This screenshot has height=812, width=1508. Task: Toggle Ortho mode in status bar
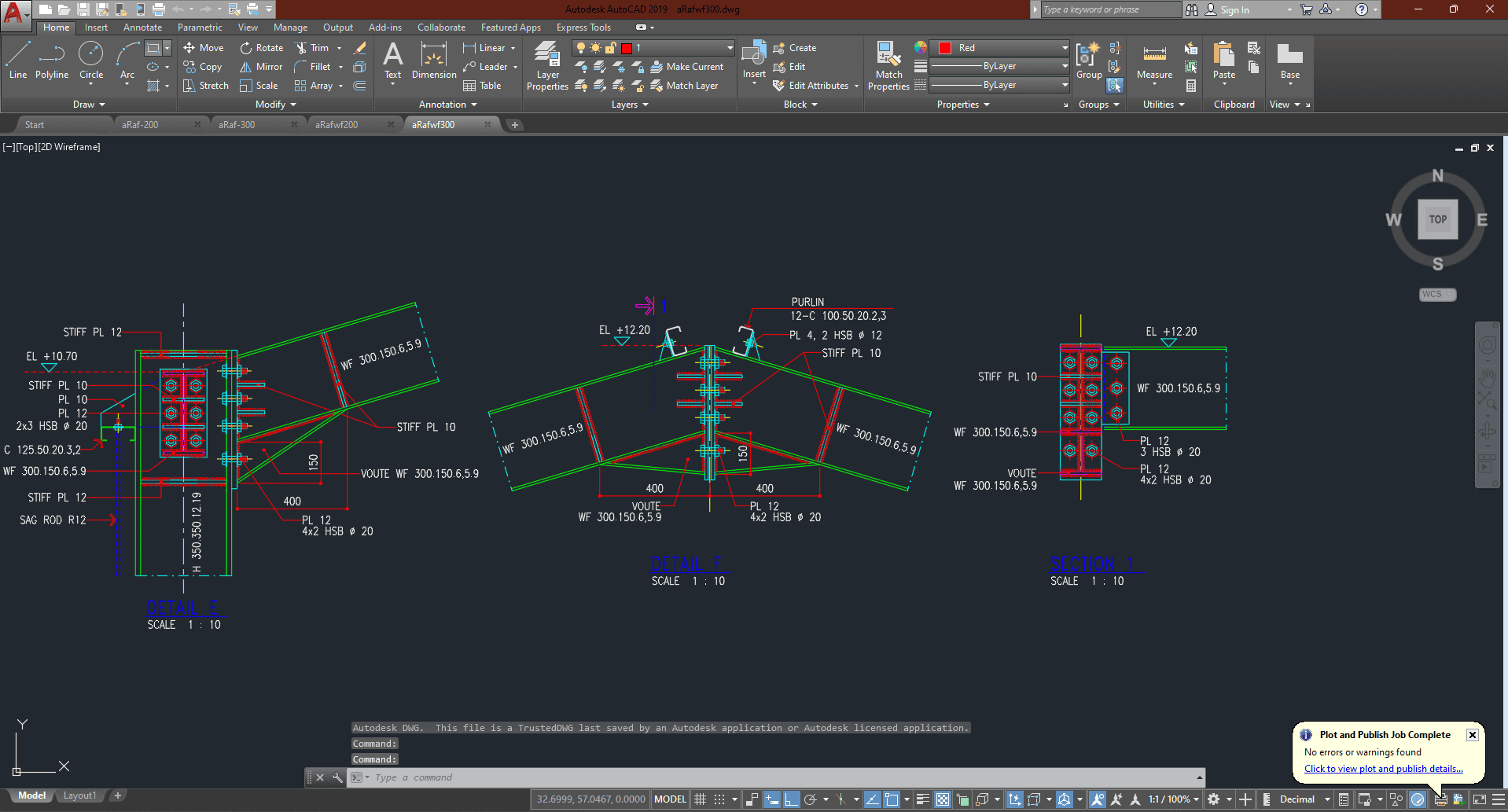coord(791,799)
